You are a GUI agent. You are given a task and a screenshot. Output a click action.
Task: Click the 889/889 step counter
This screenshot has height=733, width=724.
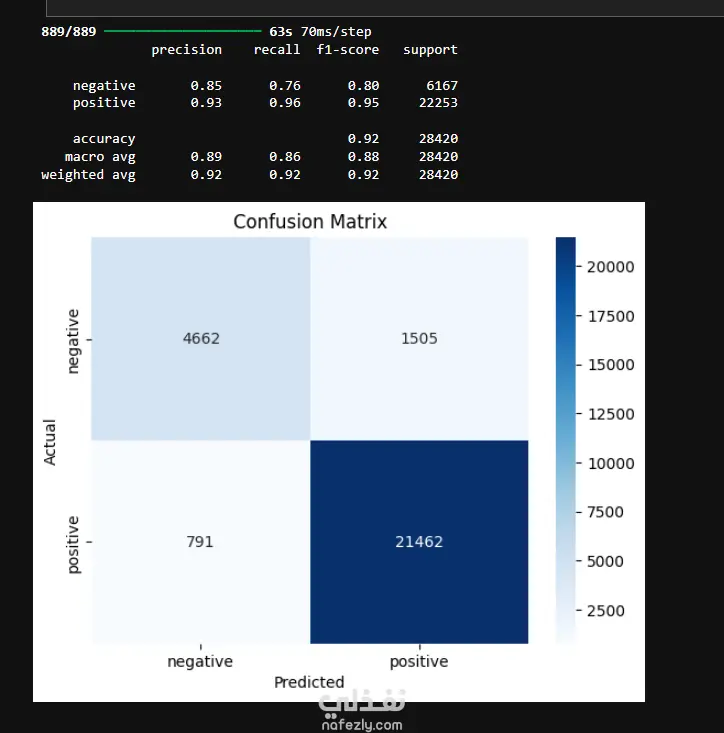click(68, 31)
